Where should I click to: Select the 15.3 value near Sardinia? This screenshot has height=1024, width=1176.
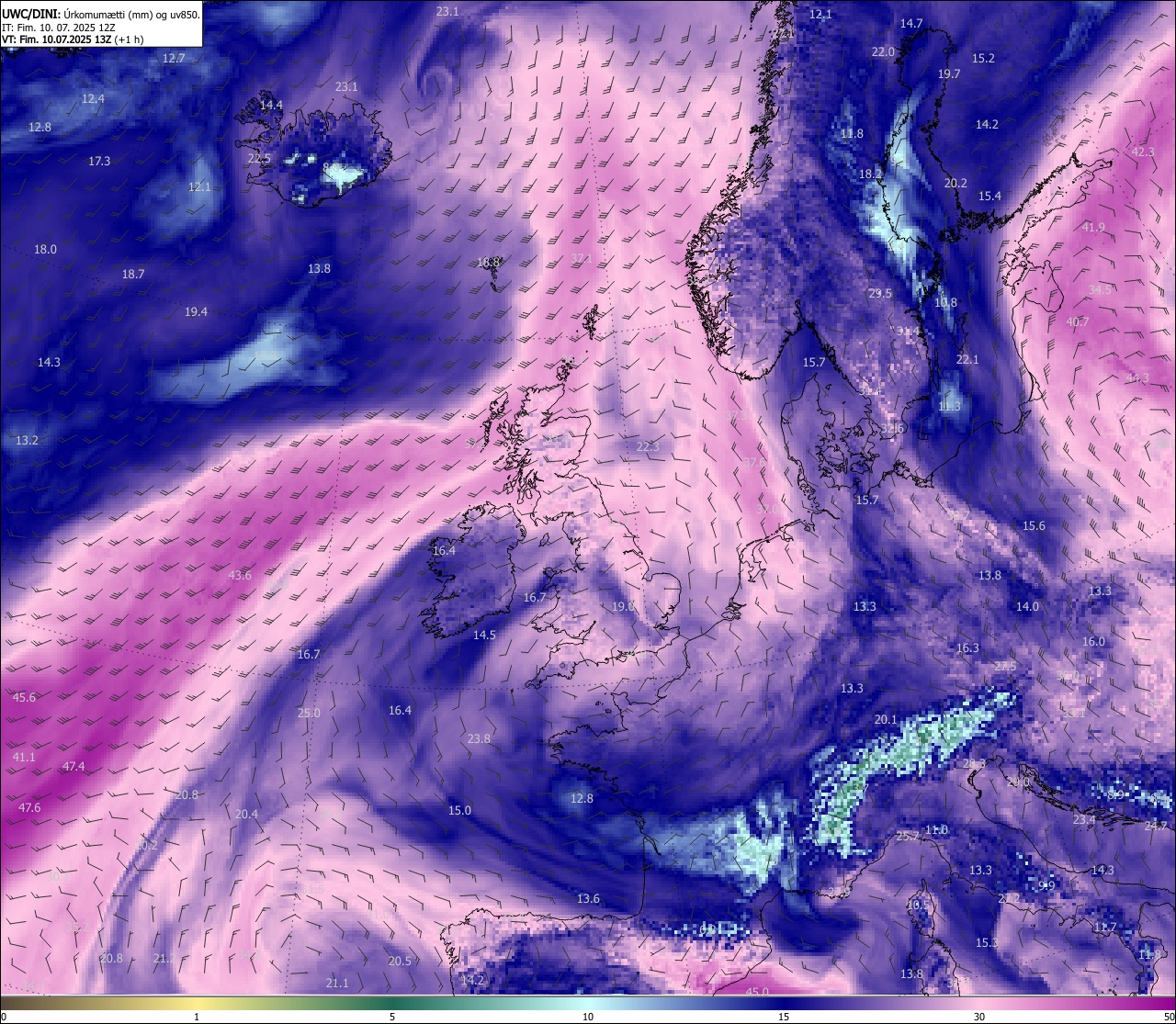(x=987, y=942)
